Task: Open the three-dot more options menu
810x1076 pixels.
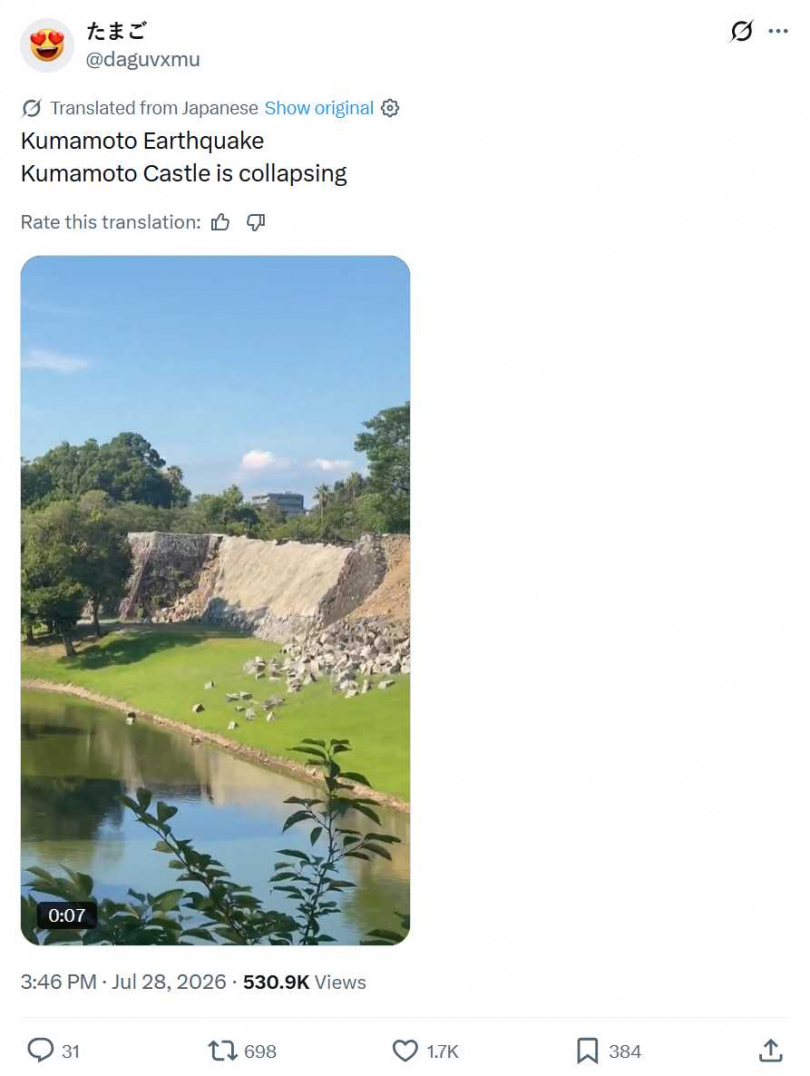Action: (x=778, y=31)
